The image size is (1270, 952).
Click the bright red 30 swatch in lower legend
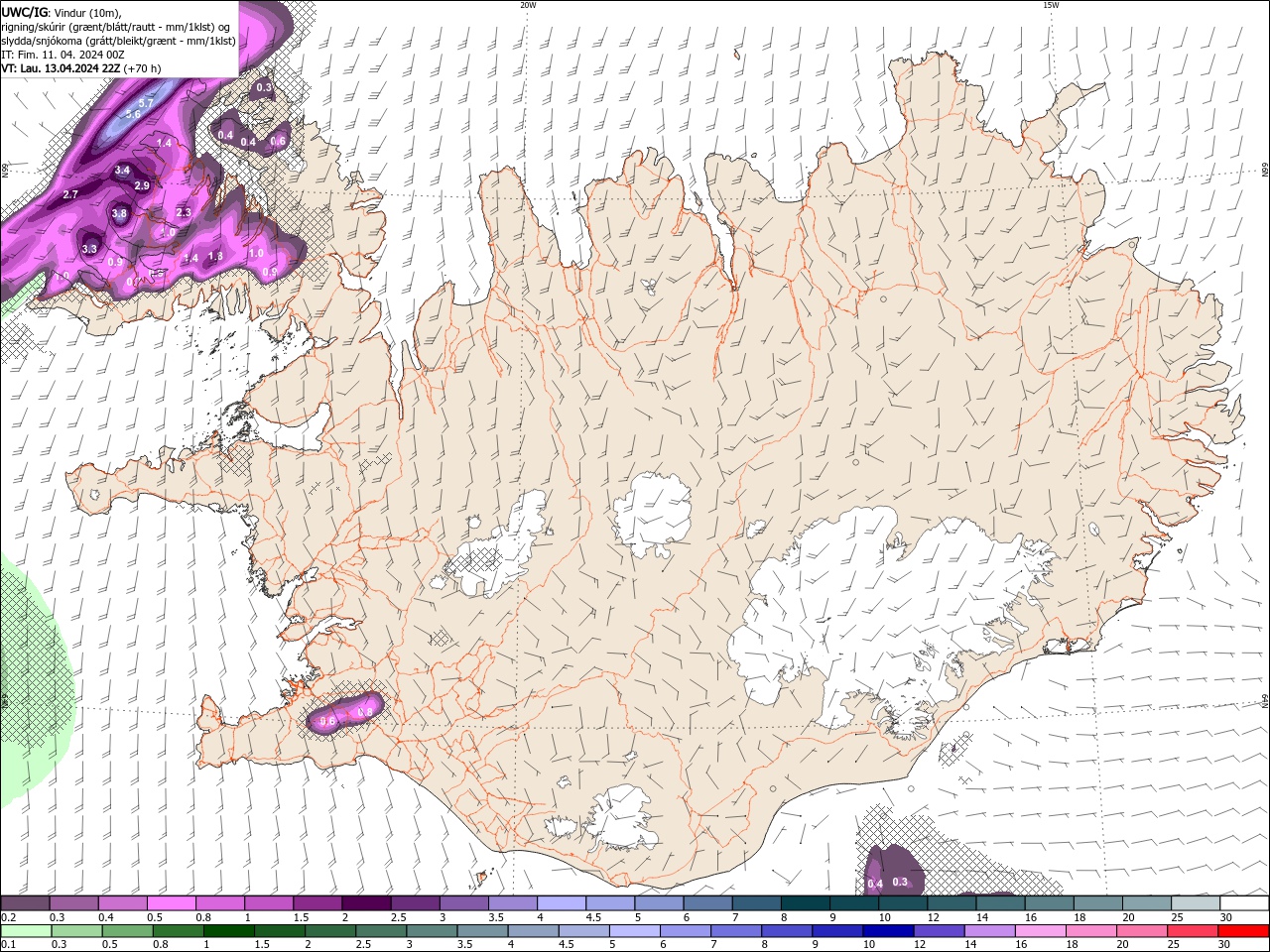(1243, 931)
